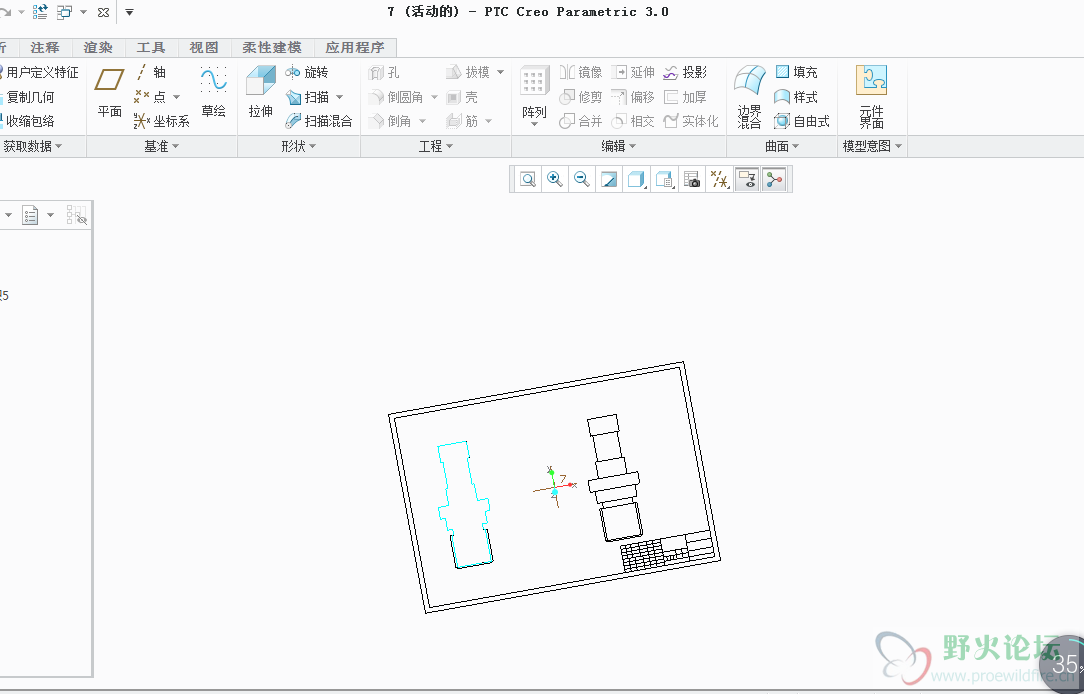Screen dimensions: 1084x694
Task: Click the repaint screen icon
Action: (609, 180)
